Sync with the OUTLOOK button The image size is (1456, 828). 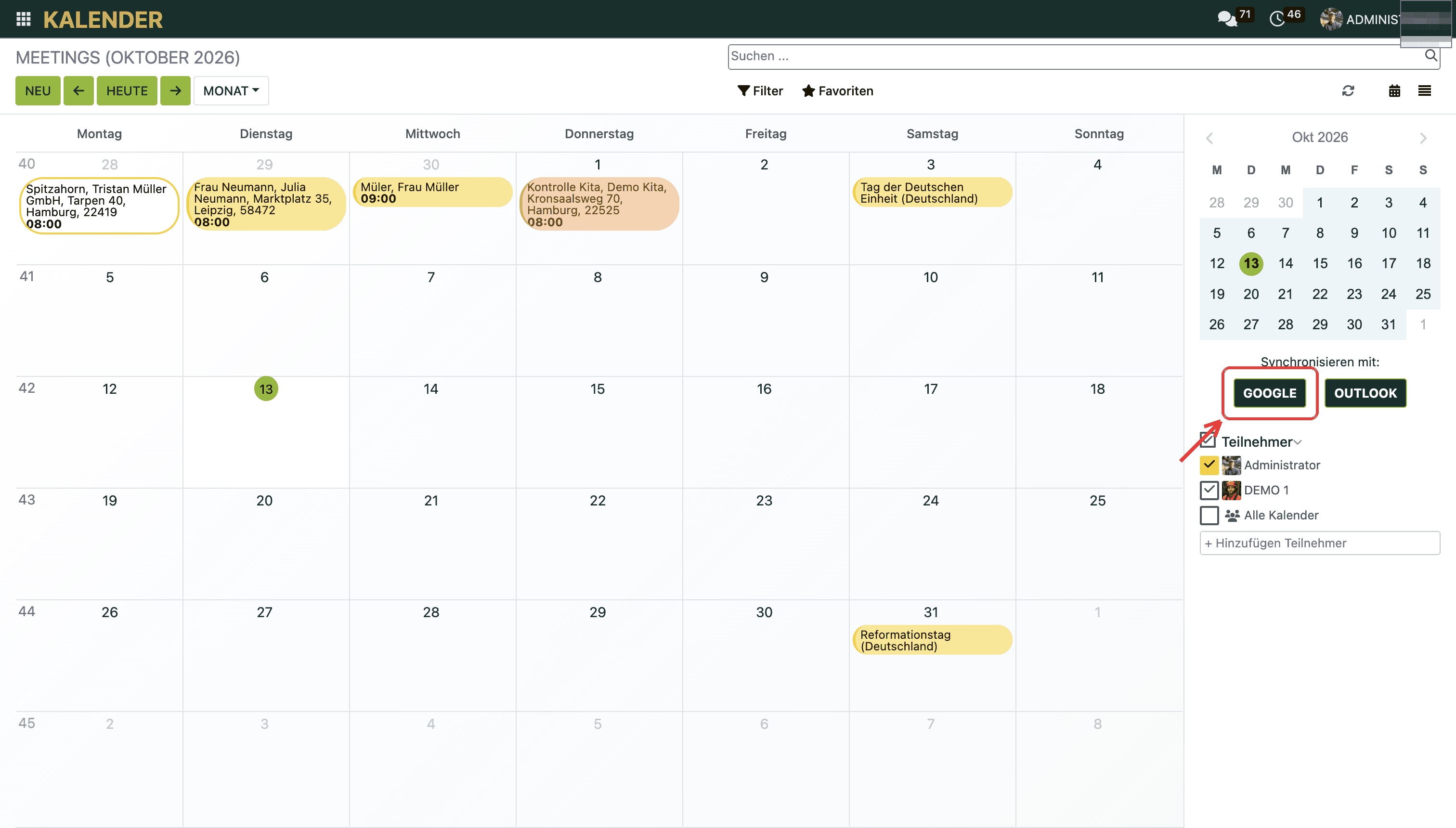pos(1365,393)
